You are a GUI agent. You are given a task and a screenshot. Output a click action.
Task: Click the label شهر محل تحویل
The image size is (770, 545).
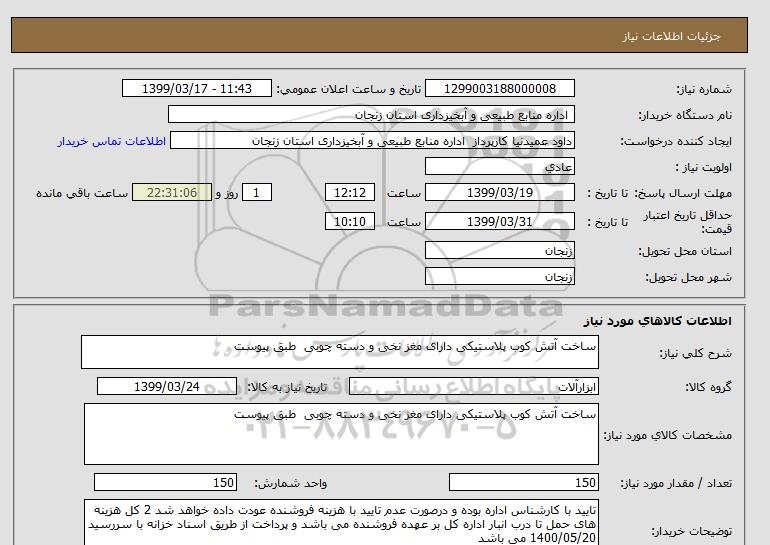click(x=688, y=277)
